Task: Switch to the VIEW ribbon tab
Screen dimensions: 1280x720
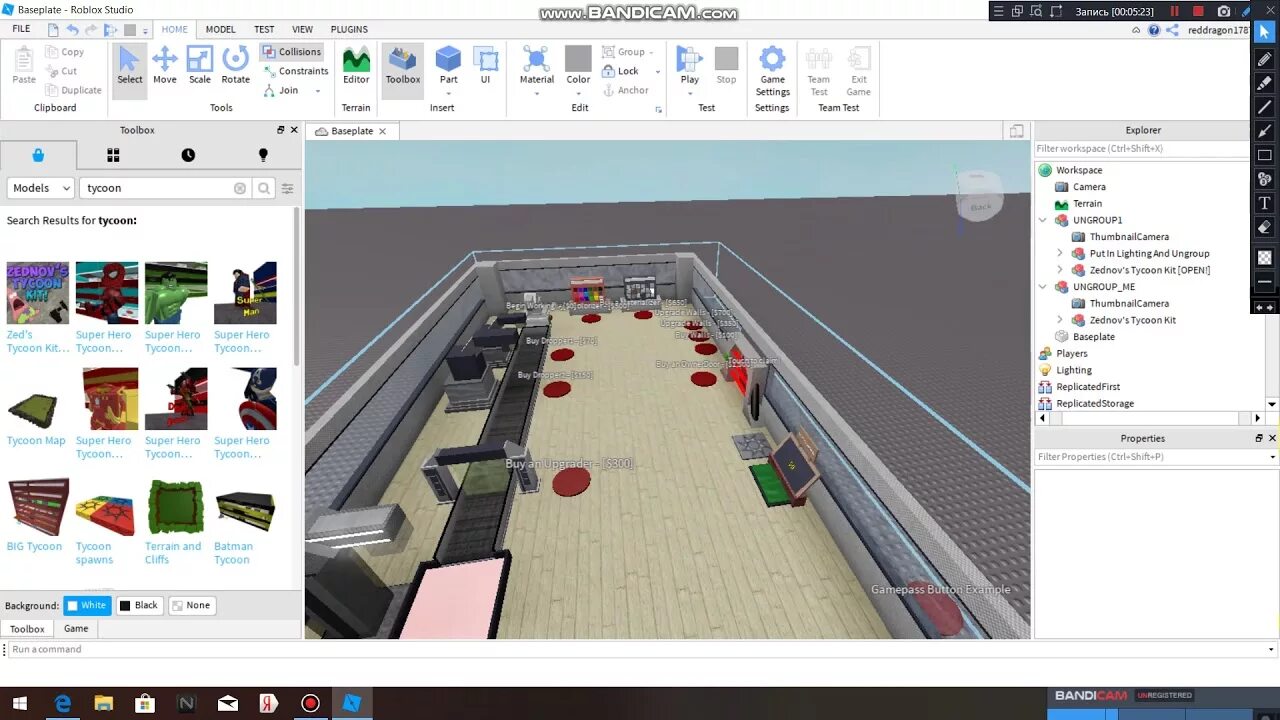Action: pos(302,29)
